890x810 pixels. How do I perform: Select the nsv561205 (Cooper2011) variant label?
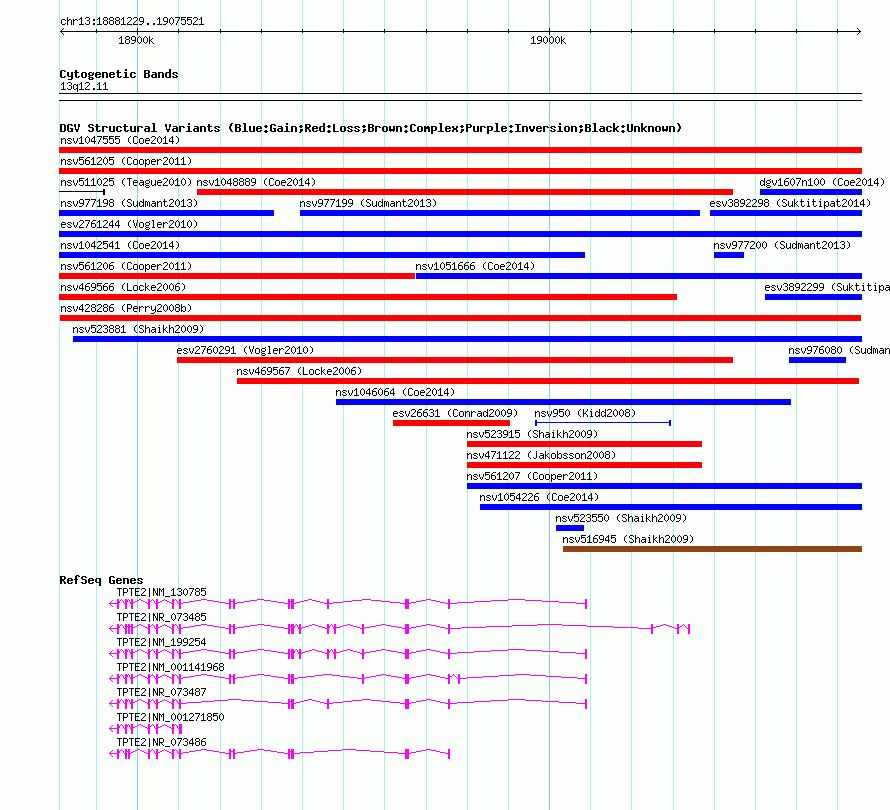coord(126,161)
